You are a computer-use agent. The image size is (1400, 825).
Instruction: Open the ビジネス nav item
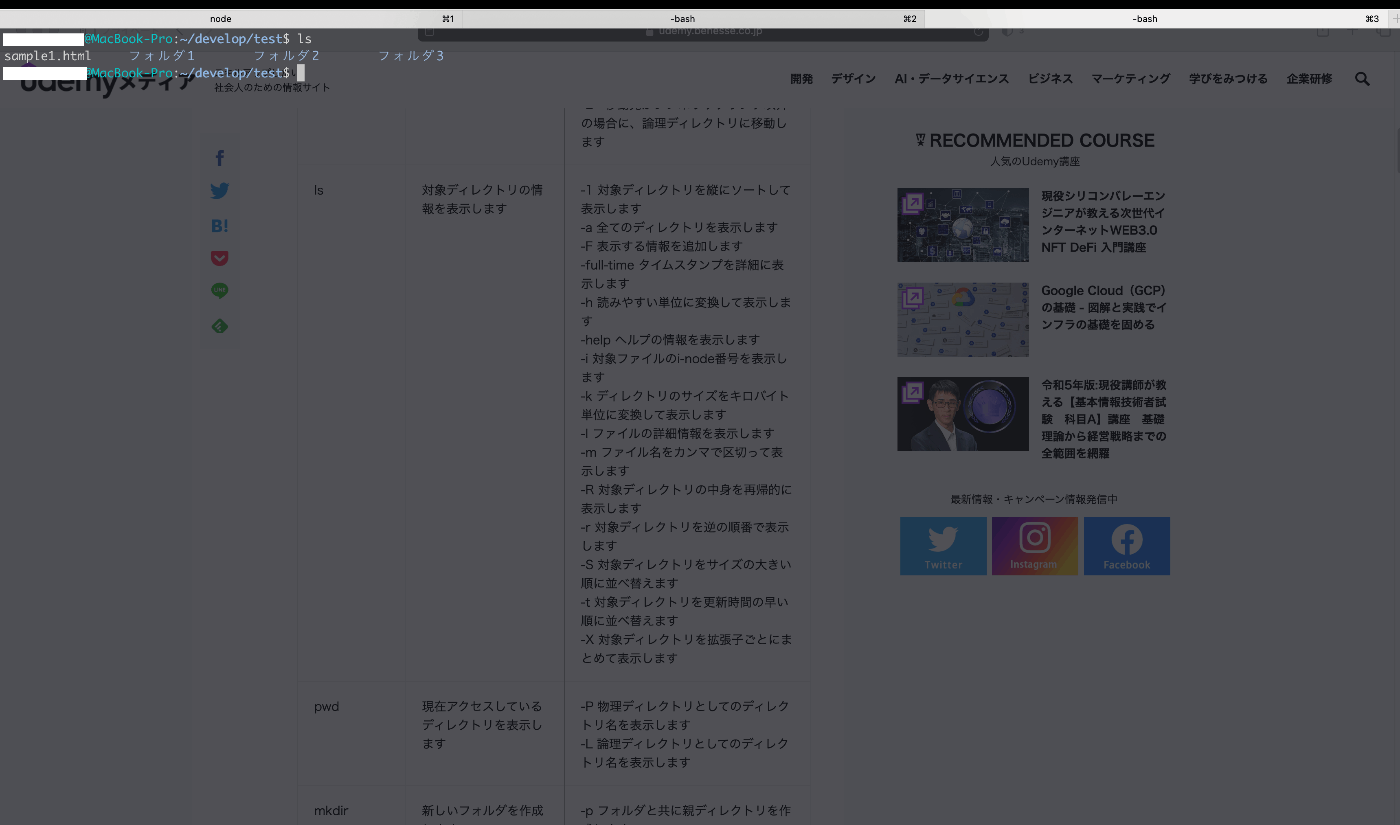1050,79
